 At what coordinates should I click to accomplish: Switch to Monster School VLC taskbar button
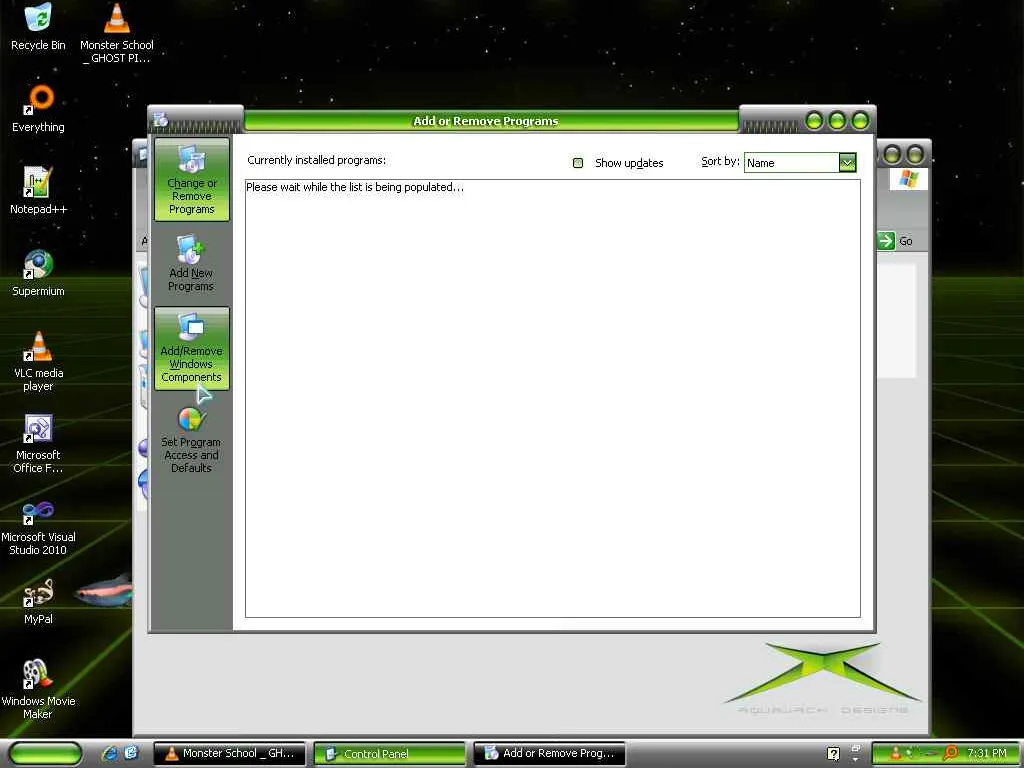[229, 754]
